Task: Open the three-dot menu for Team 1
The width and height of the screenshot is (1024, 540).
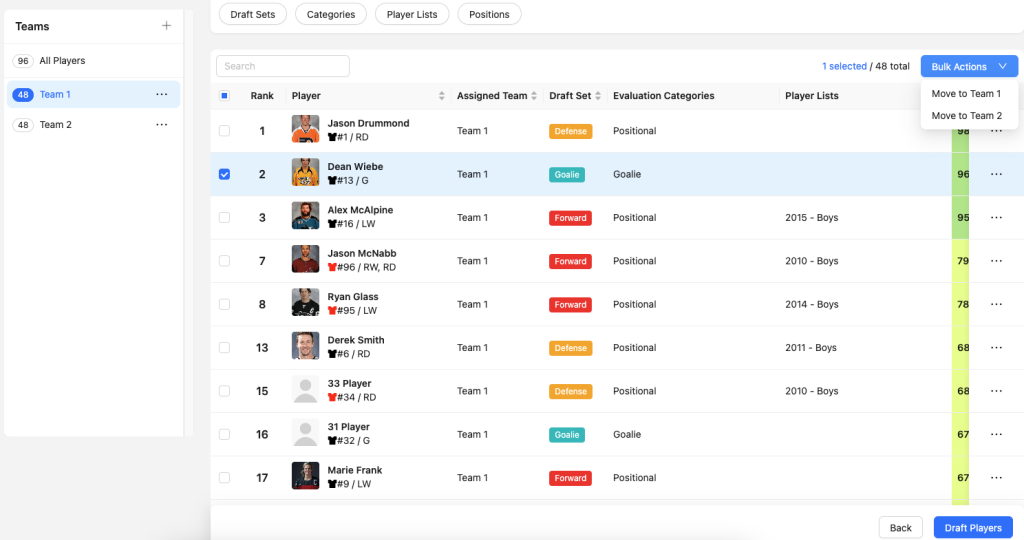Action: click(x=161, y=95)
